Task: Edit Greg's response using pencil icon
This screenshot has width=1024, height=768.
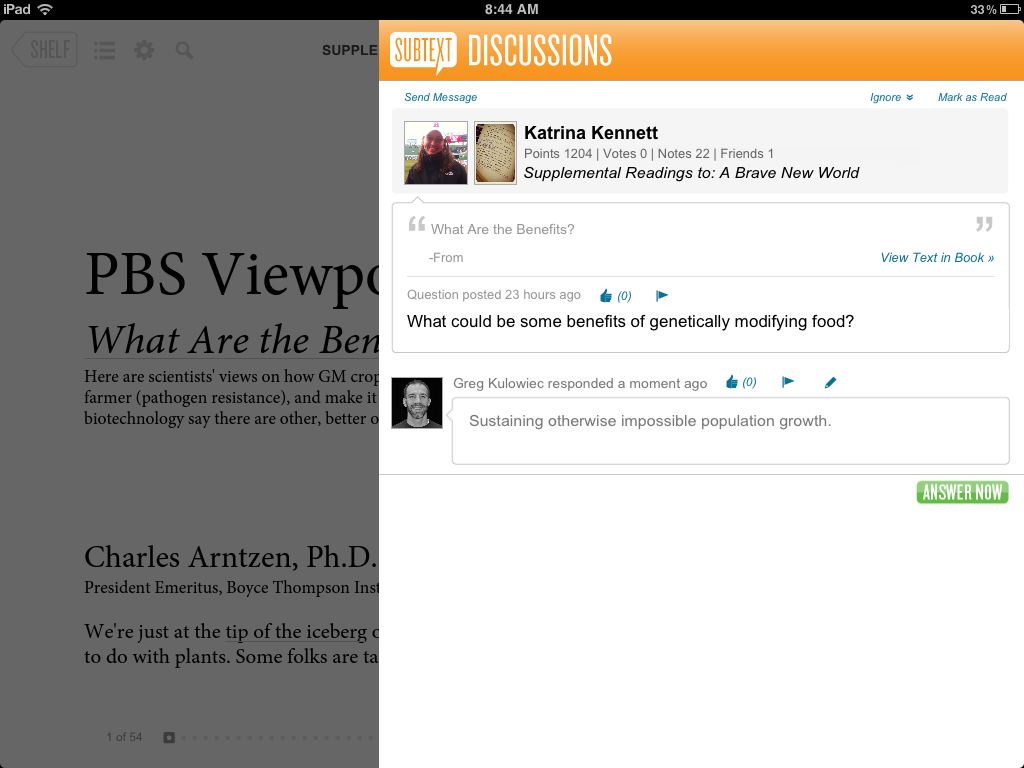Action: point(830,382)
